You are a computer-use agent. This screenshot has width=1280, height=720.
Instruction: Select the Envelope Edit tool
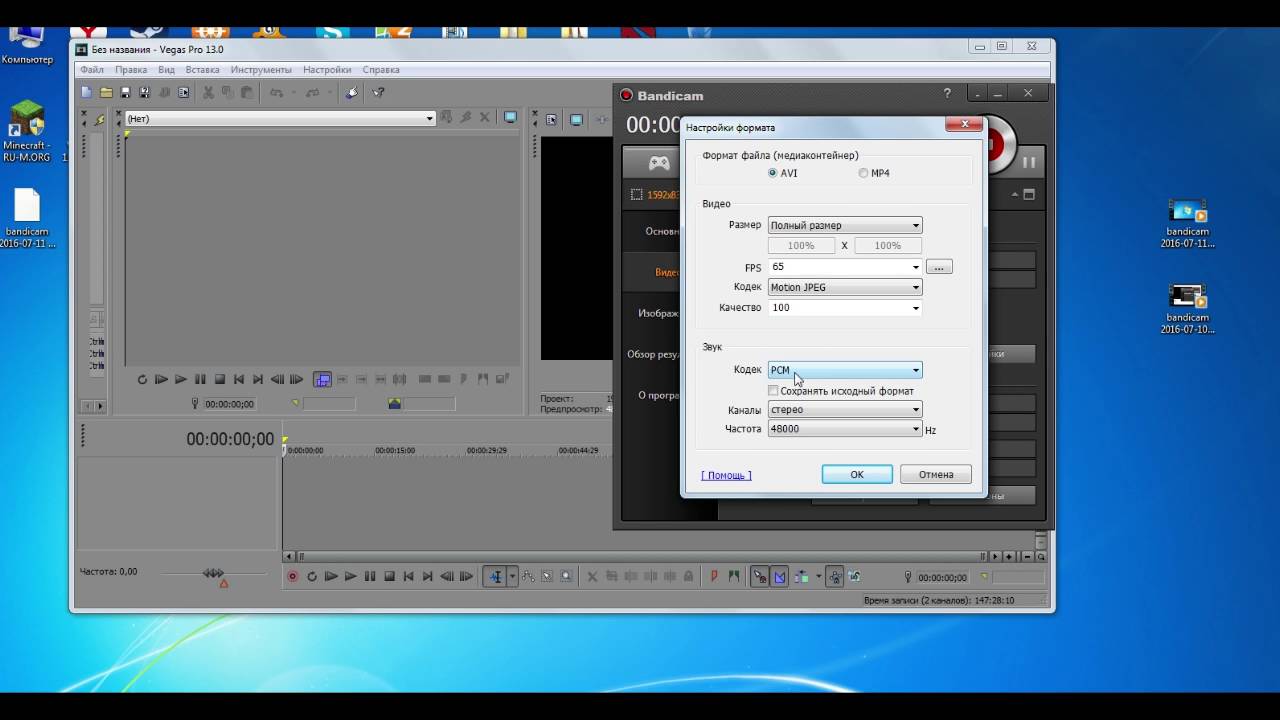pos(528,576)
